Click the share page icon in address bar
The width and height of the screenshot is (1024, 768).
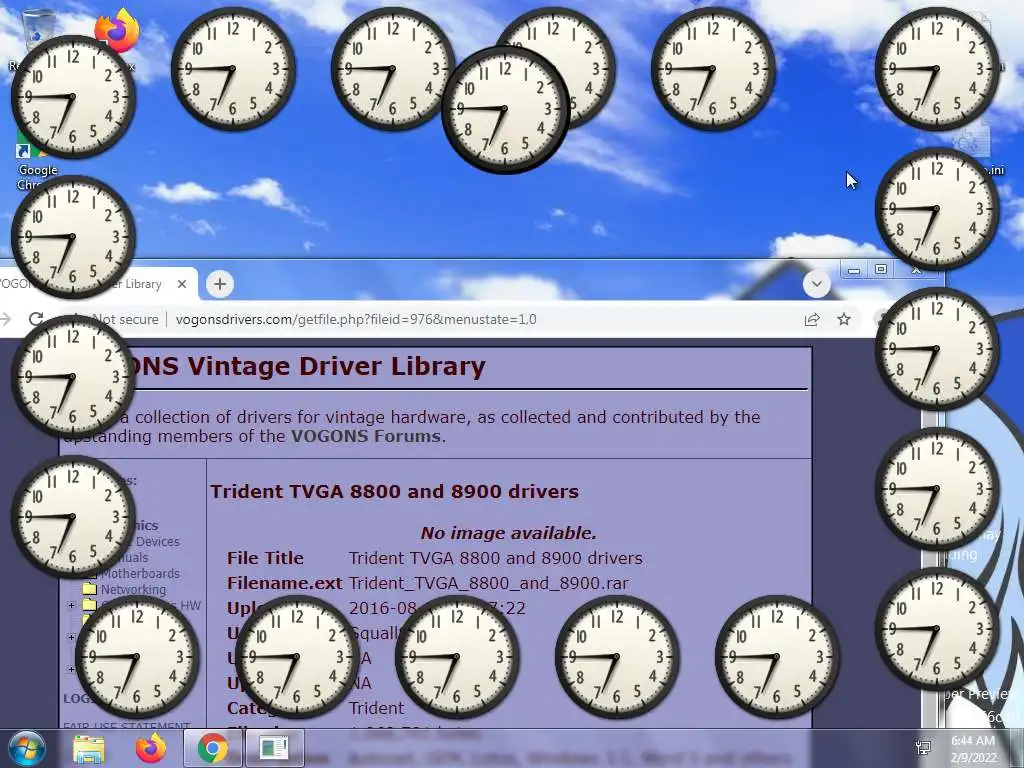click(x=812, y=319)
